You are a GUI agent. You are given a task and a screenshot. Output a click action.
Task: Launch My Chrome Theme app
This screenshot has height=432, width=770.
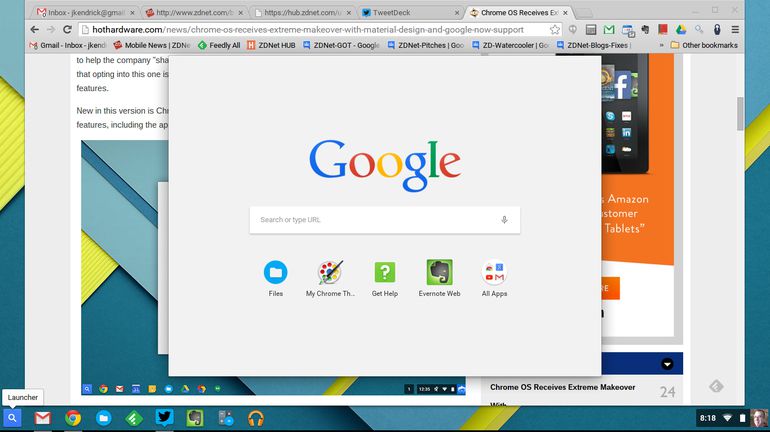[x=330, y=278]
